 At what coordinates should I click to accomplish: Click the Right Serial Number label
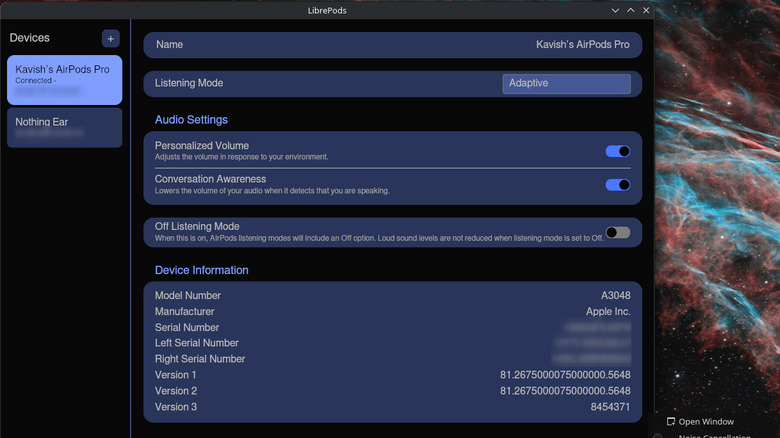click(x=200, y=359)
